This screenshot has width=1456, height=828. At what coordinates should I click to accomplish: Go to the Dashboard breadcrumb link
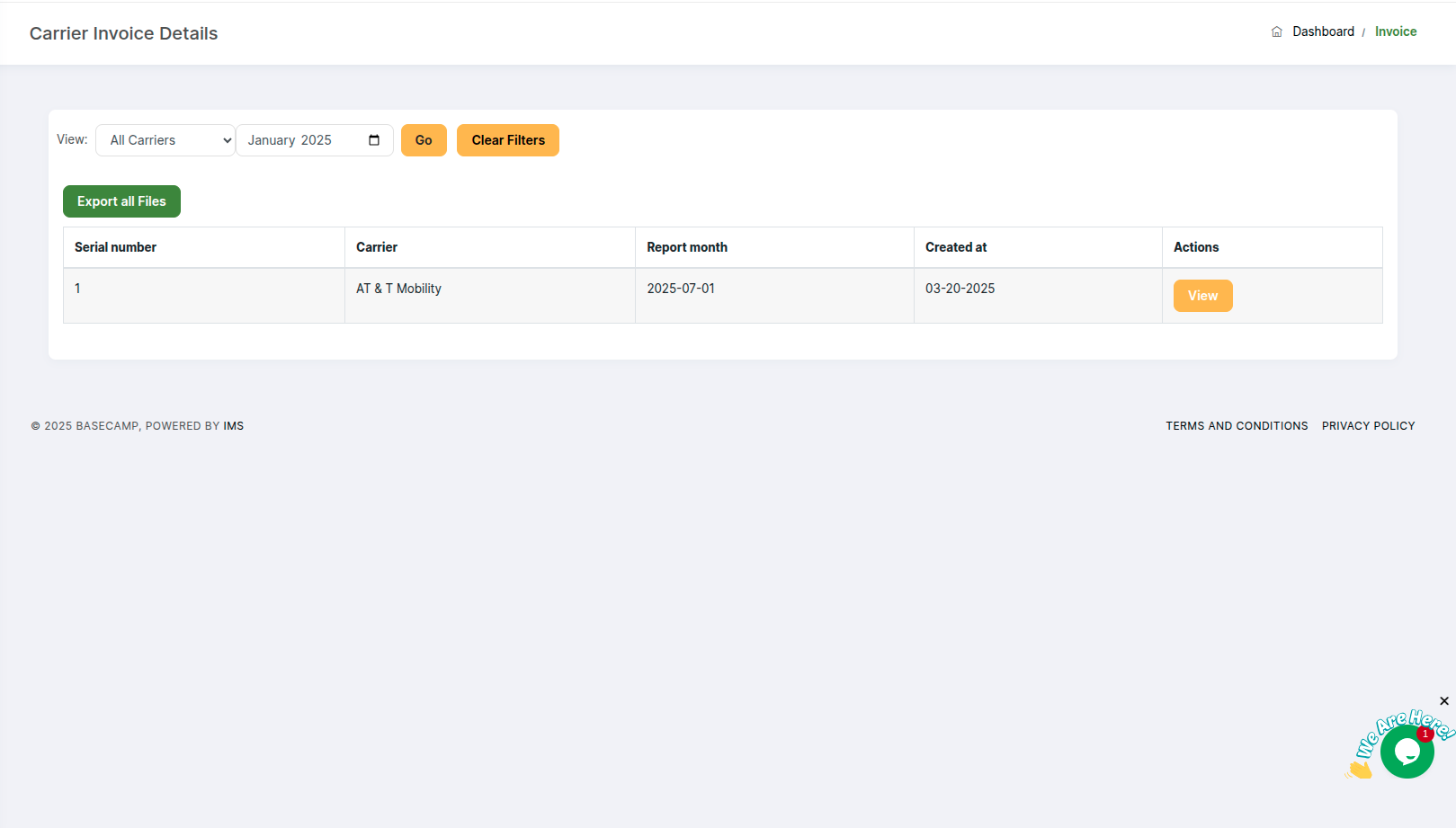(x=1322, y=31)
